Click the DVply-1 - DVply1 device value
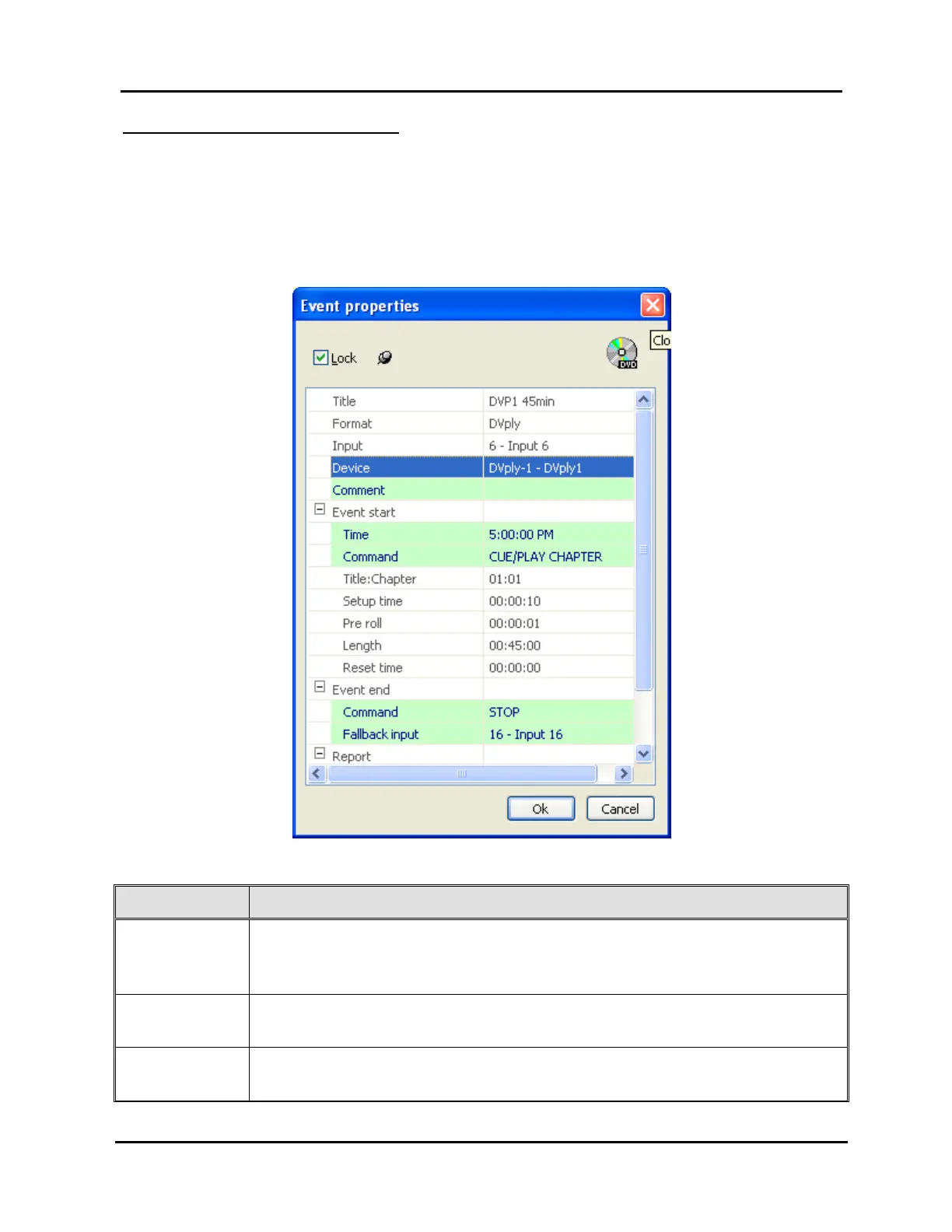Image resolution: width=952 pixels, height=1232 pixels. [x=535, y=468]
